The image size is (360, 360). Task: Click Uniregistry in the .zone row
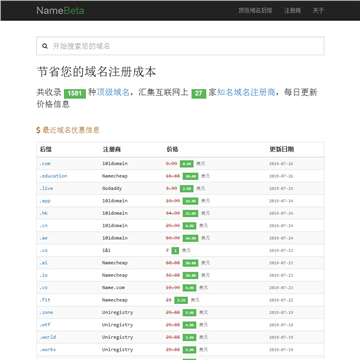[118, 312]
